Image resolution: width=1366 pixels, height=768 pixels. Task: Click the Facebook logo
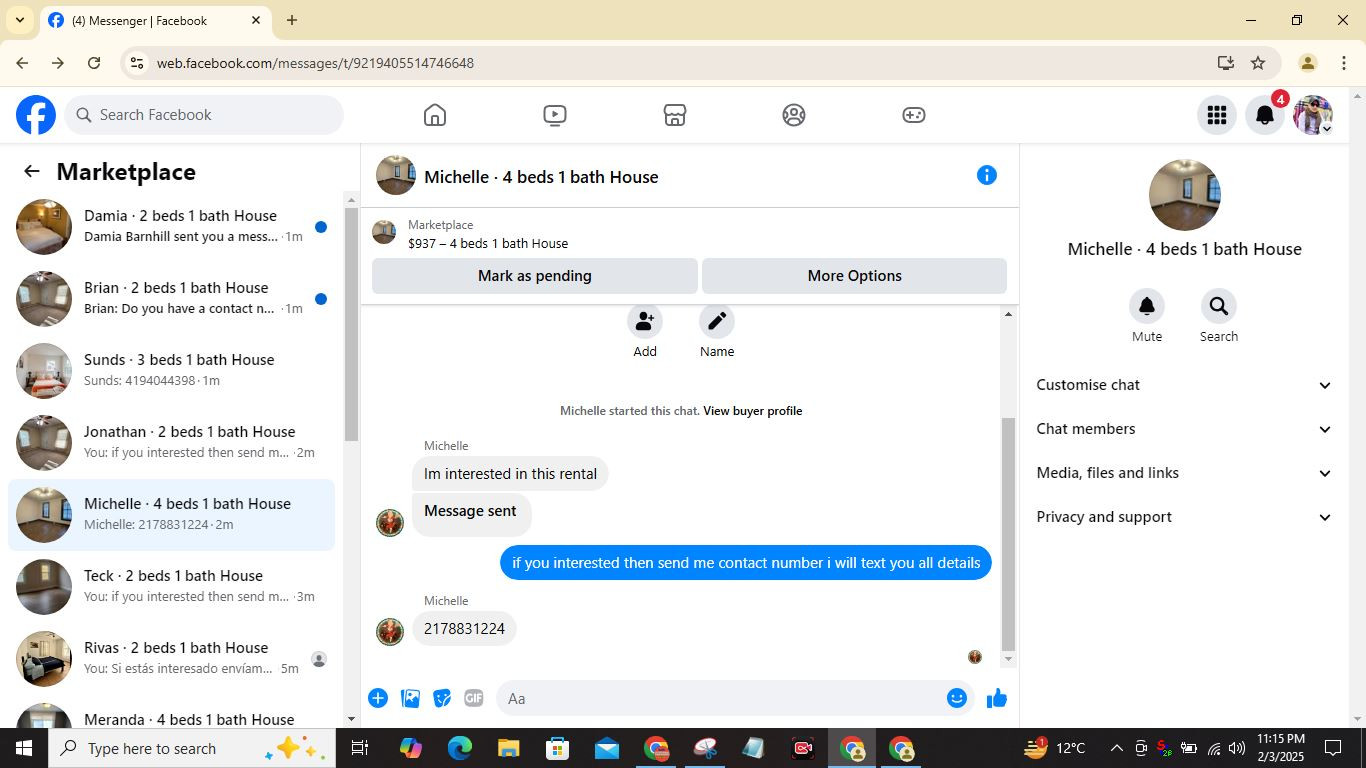[x=36, y=115]
